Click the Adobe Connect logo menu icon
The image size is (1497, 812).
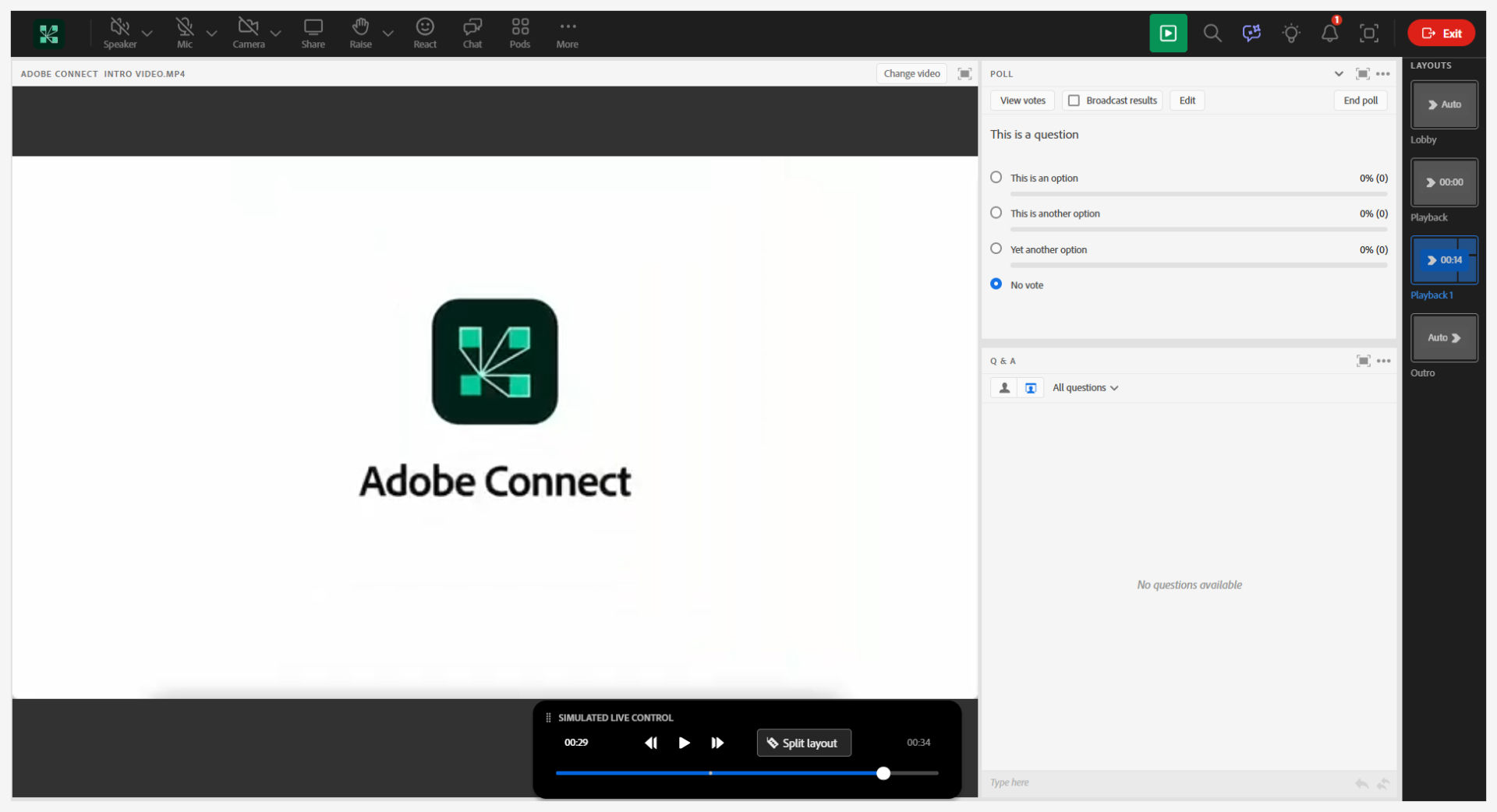point(48,34)
